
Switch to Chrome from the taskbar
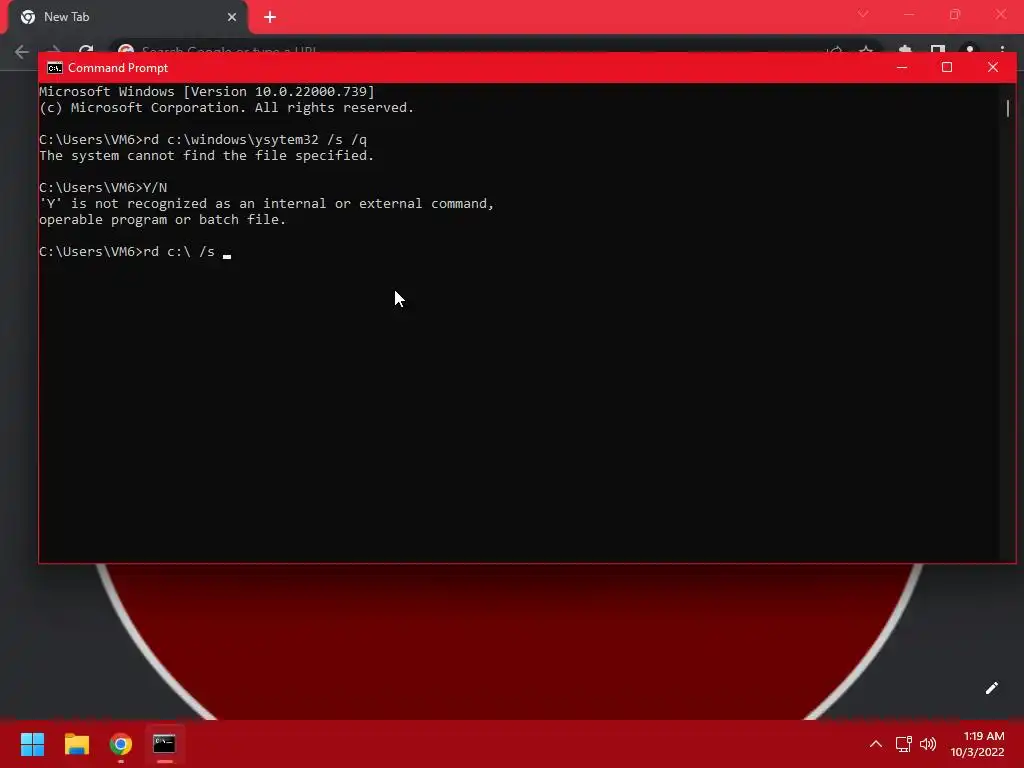click(x=121, y=744)
